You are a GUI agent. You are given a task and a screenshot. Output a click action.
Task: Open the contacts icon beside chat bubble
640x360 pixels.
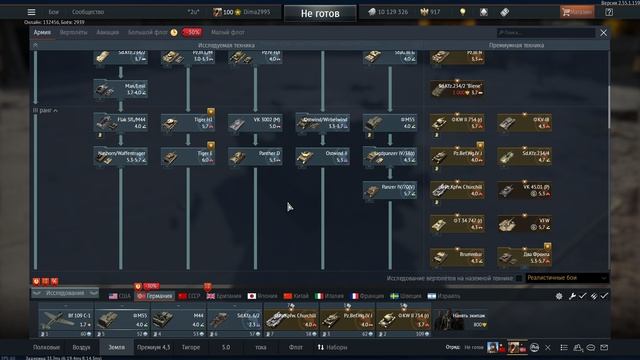[578, 347]
